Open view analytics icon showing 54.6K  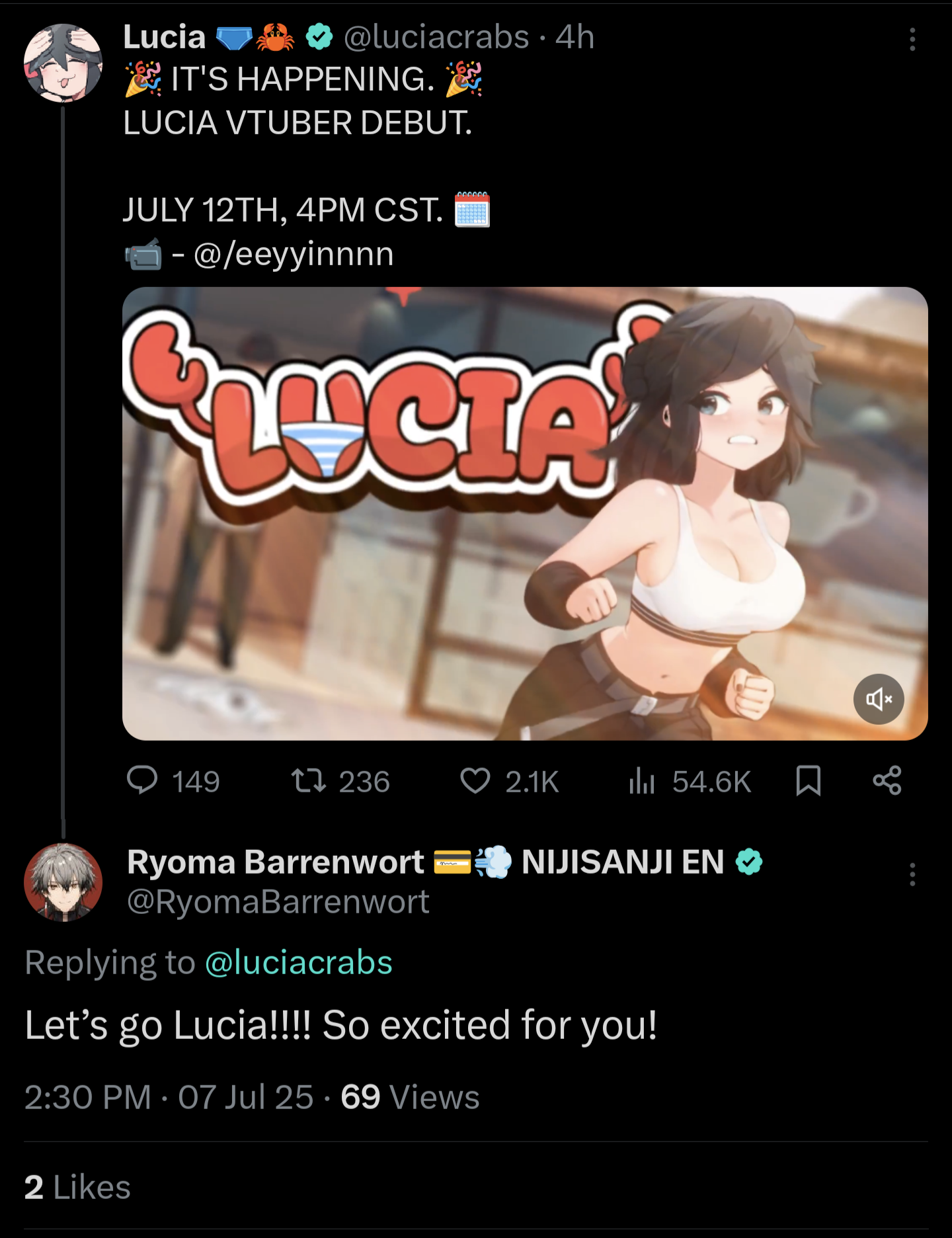641,781
